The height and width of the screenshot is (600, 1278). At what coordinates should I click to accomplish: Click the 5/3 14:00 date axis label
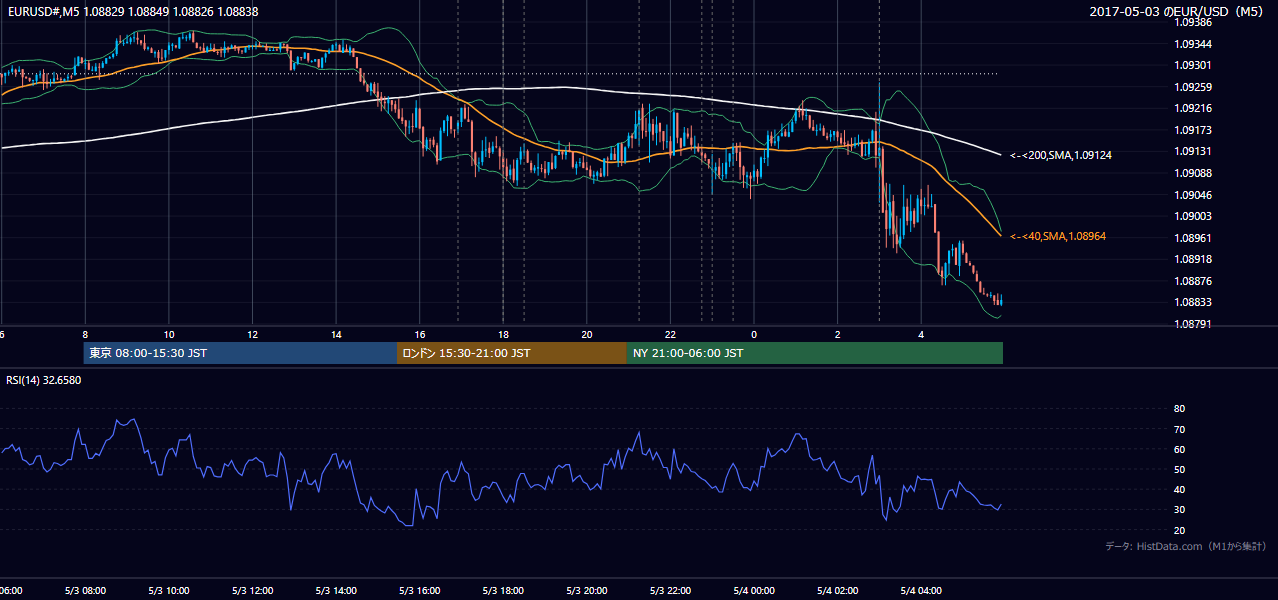(x=336, y=591)
